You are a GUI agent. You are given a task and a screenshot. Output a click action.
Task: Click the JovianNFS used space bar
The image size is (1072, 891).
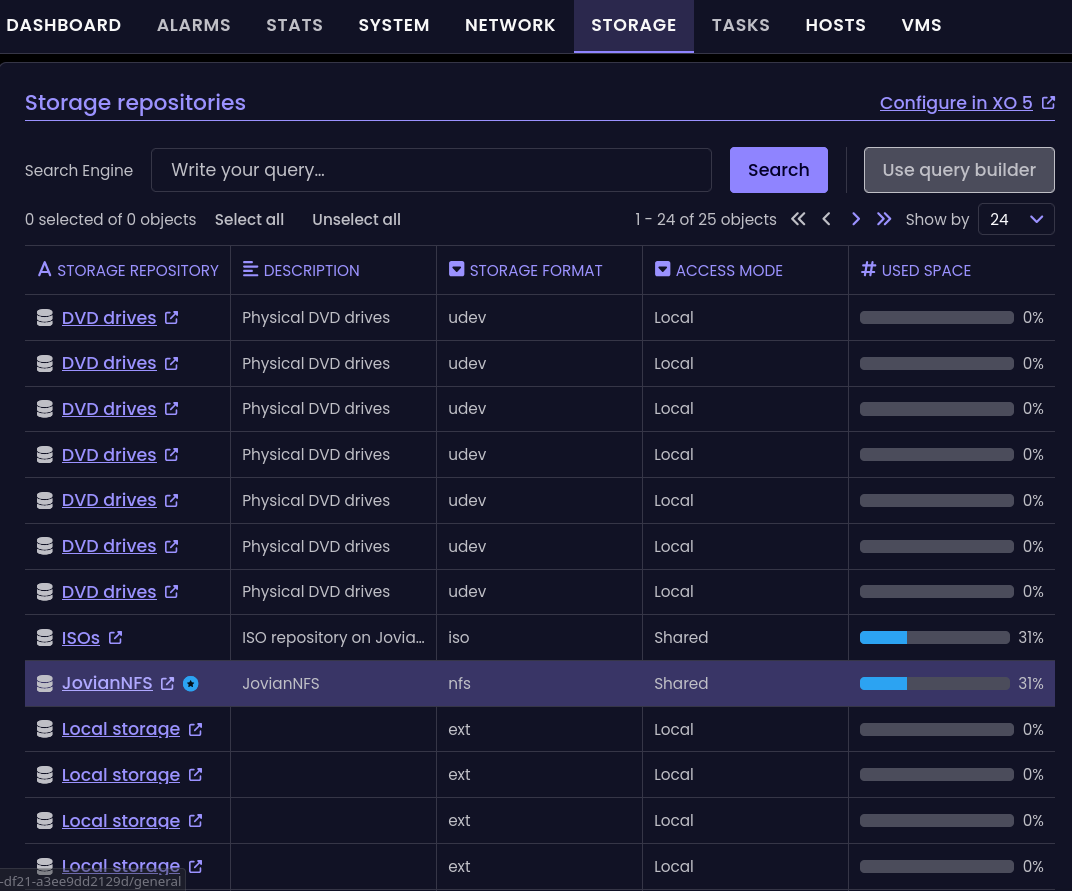pos(934,684)
